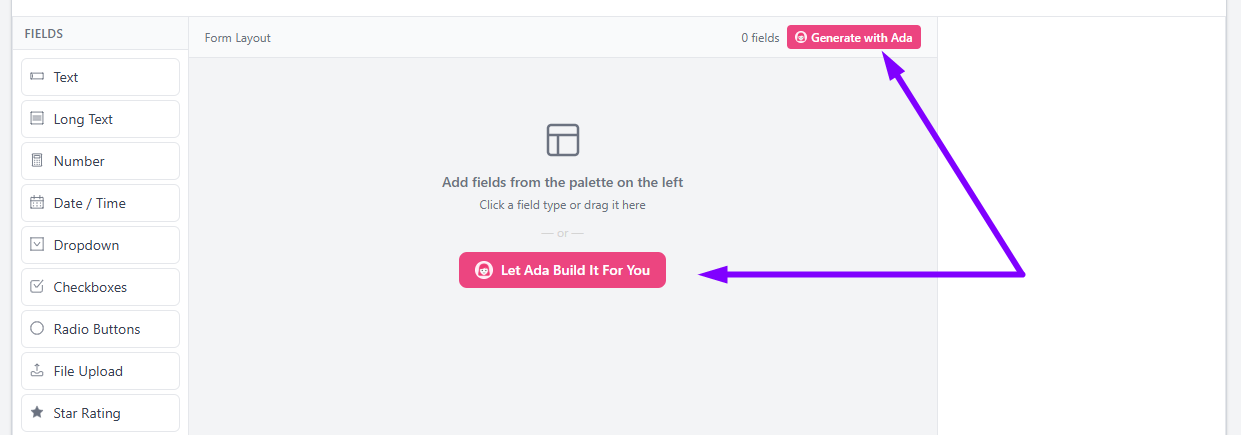
Task: Add a Number field from palette
Action: click(x=100, y=161)
